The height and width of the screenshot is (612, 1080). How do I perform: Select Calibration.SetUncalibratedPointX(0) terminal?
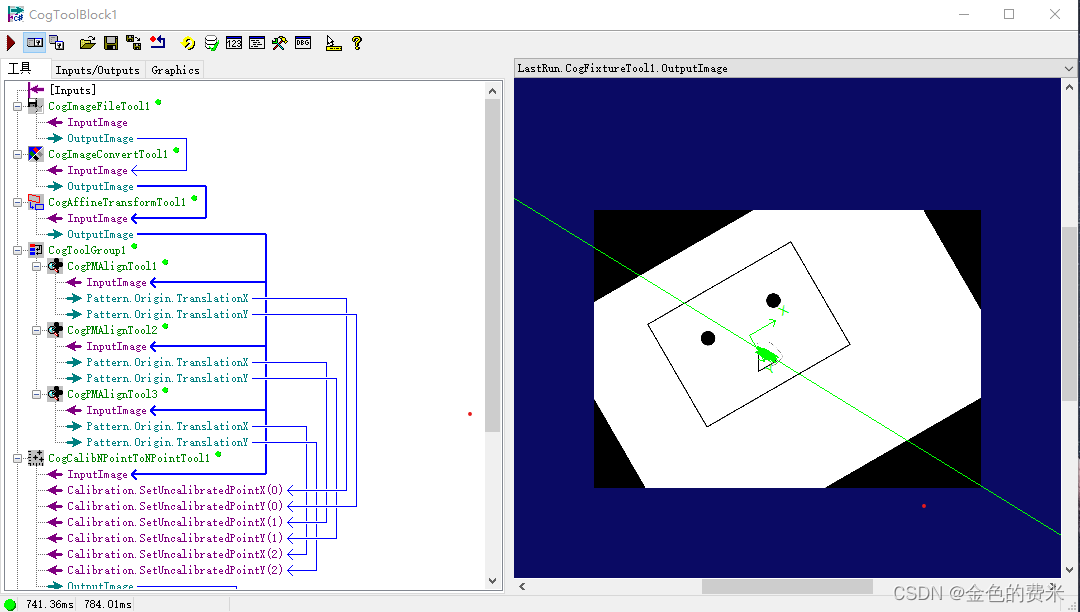pyautogui.click(x=175, y=491)
